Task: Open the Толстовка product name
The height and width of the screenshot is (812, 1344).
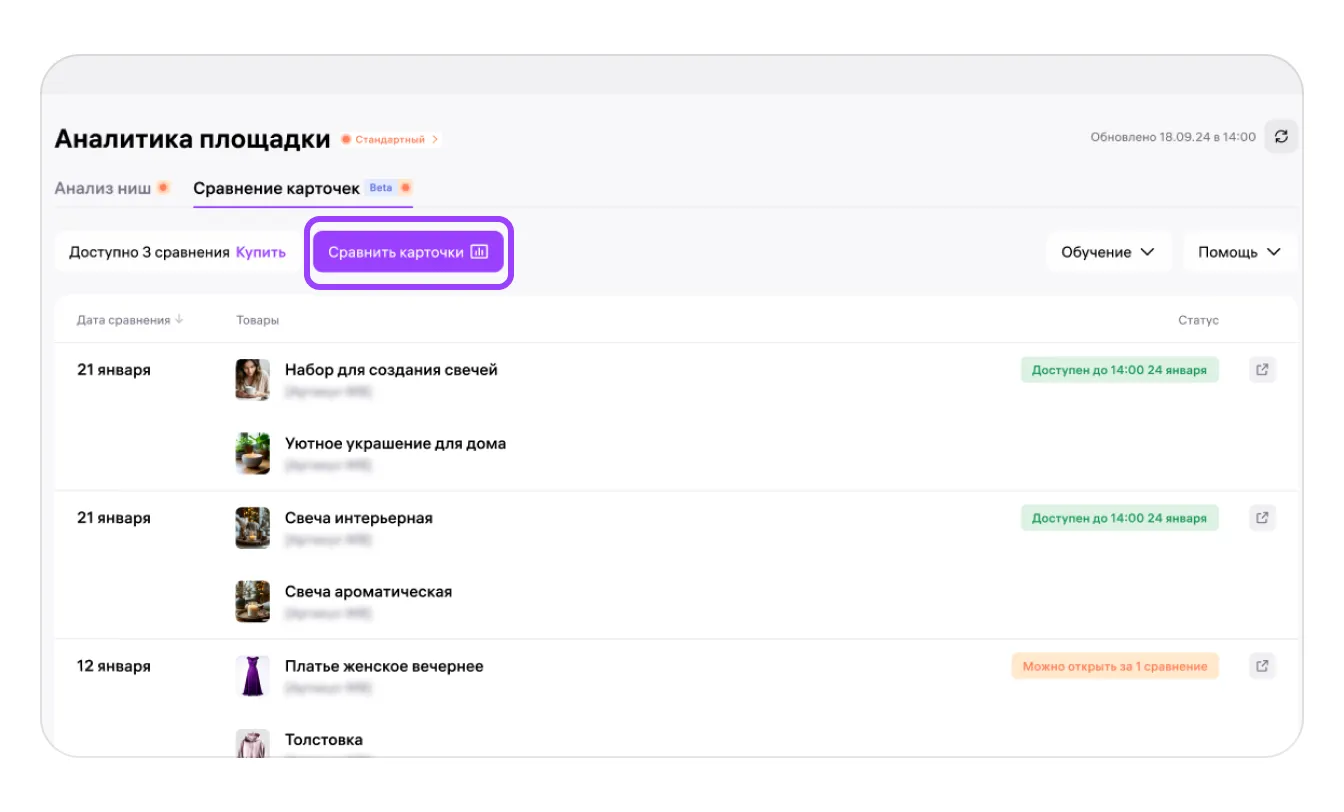Action: (x=324, y=740)
